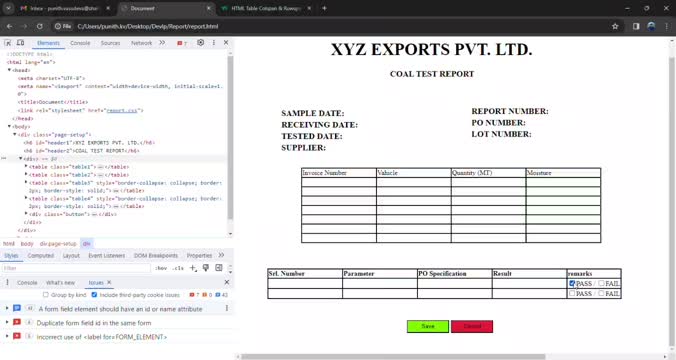Collapse the head element node

coord(9,70)
